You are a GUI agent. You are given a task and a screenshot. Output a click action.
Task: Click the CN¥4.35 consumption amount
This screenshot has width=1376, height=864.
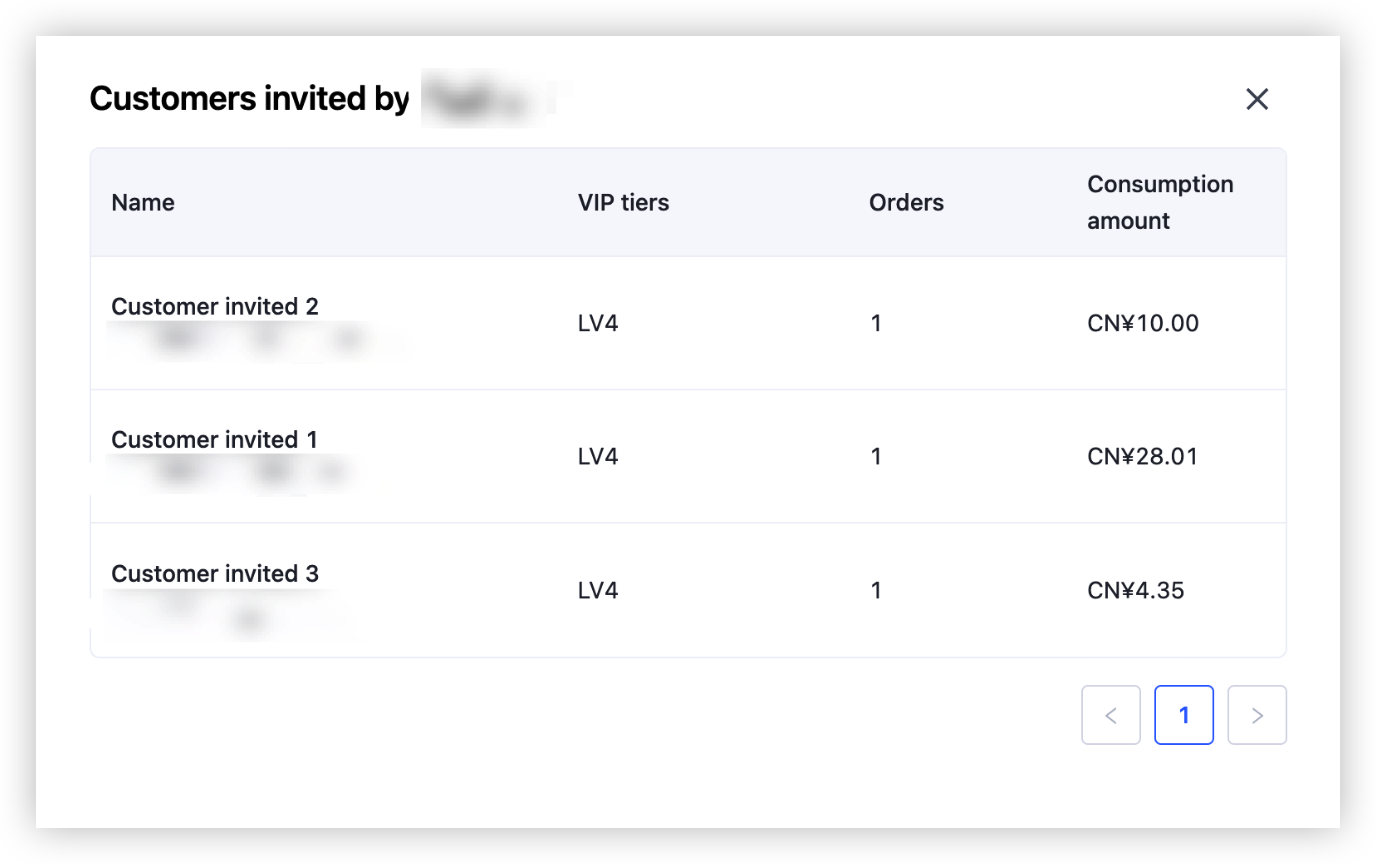pos(1135,591)
